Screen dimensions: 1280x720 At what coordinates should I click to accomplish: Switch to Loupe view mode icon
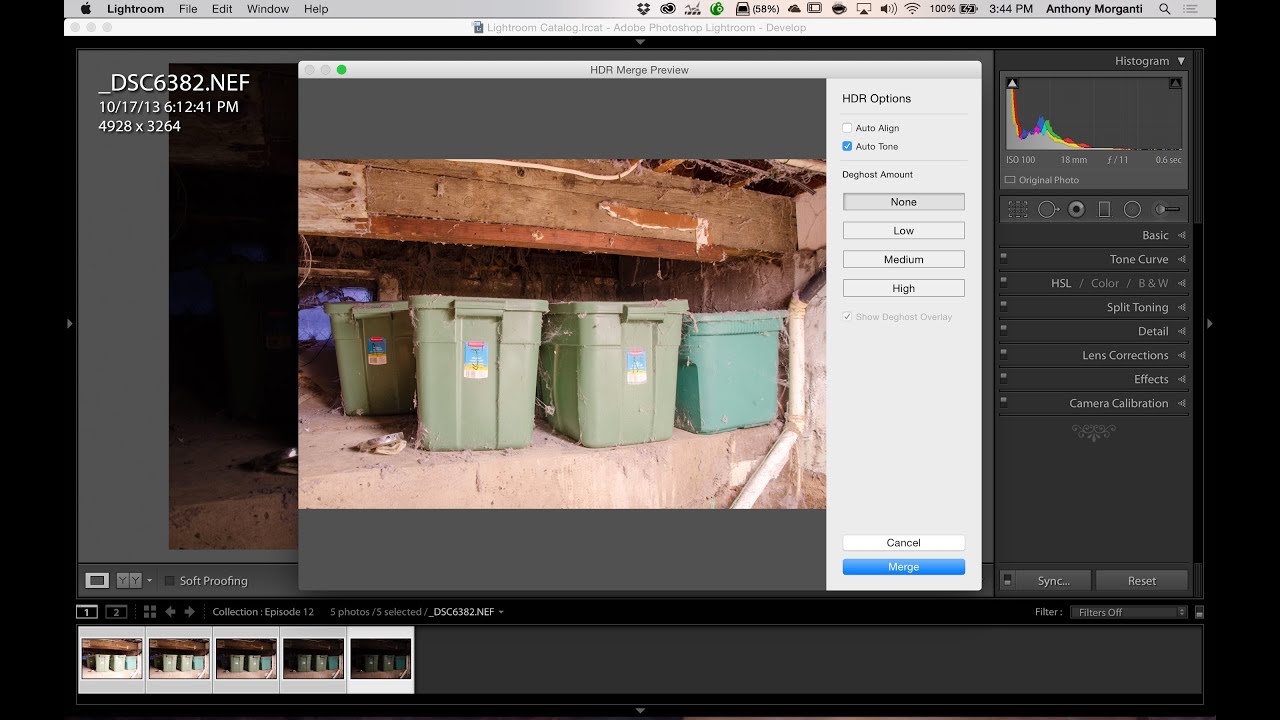coord(97,580)
